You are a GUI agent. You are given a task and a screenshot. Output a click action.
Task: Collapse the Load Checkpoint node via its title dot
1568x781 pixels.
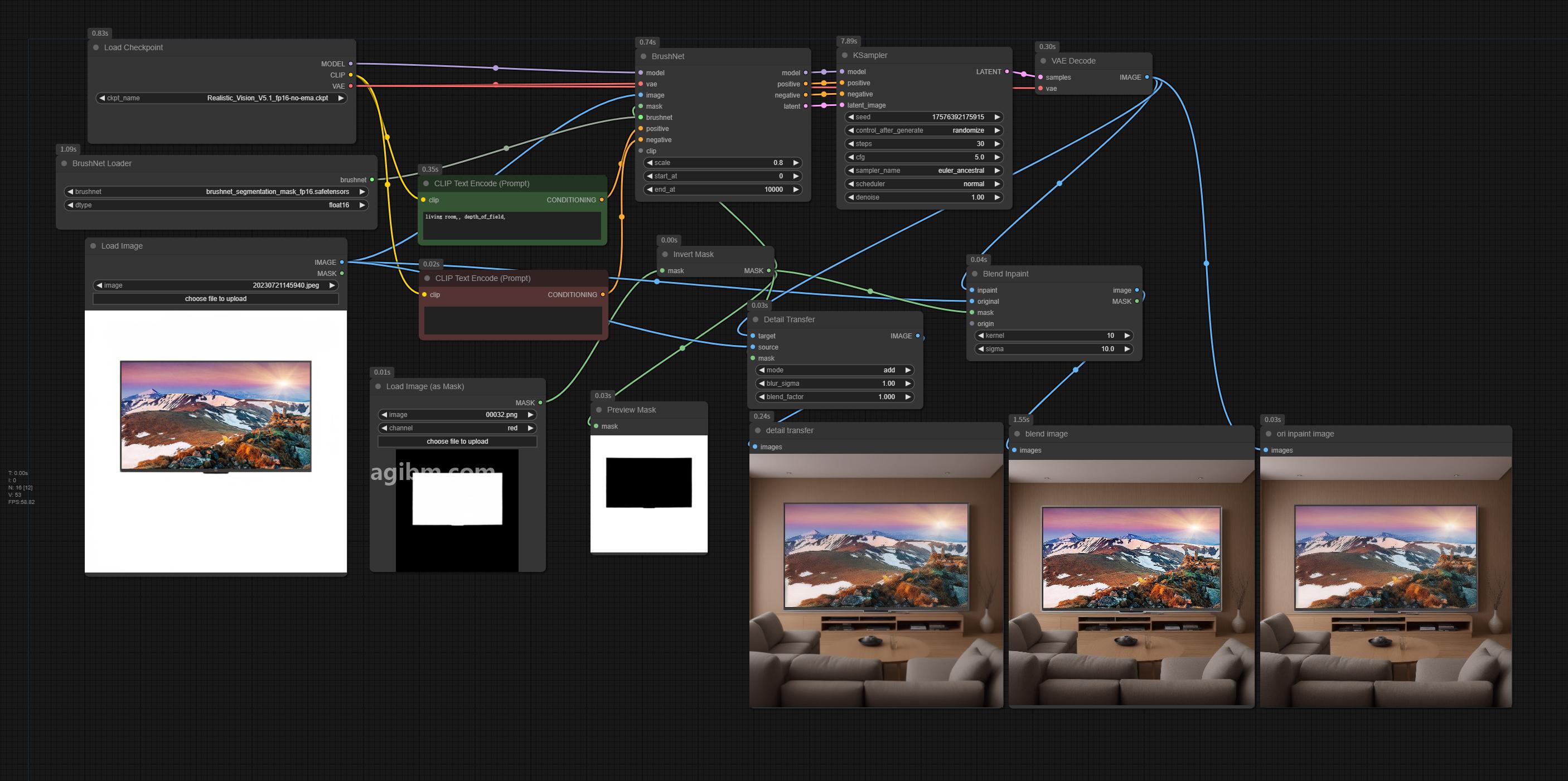point(96,47)
